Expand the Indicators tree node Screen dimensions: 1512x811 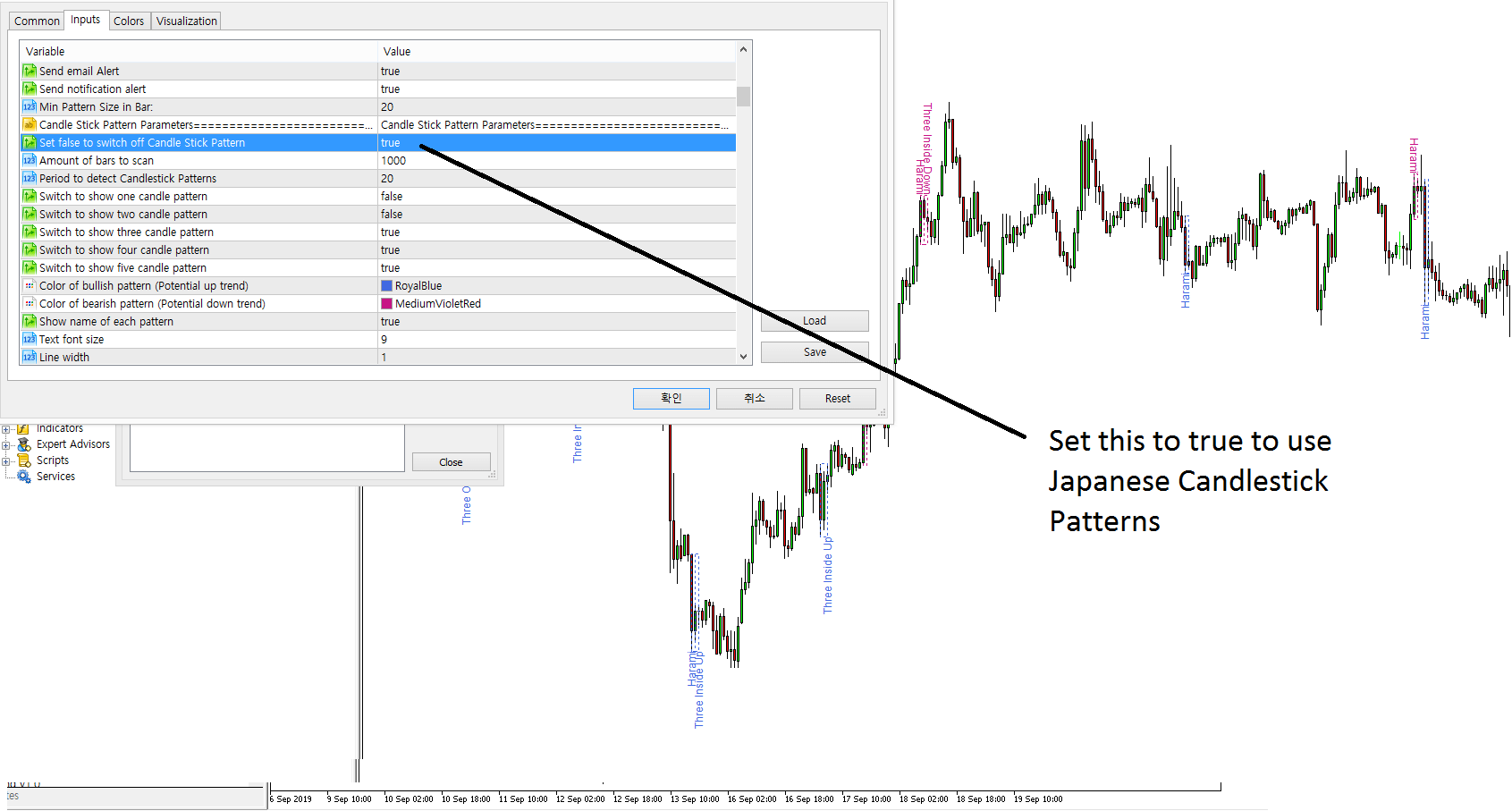pyautogui.click(x=5, y=429)
